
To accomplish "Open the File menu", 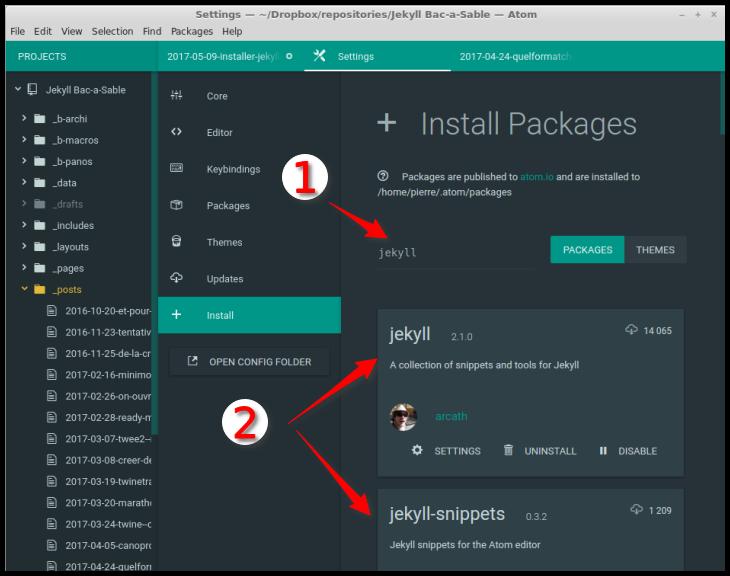I will tap(18, 31).
